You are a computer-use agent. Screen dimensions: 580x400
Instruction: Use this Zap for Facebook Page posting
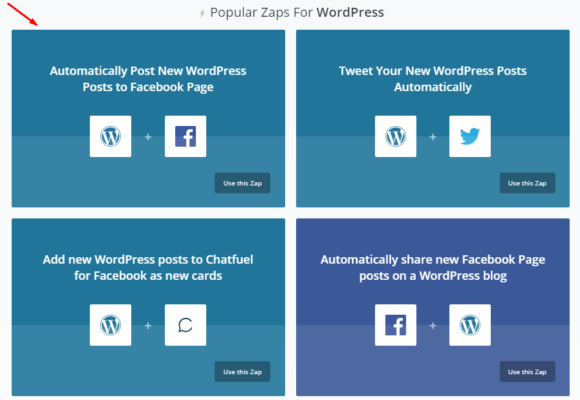point(242,183)
